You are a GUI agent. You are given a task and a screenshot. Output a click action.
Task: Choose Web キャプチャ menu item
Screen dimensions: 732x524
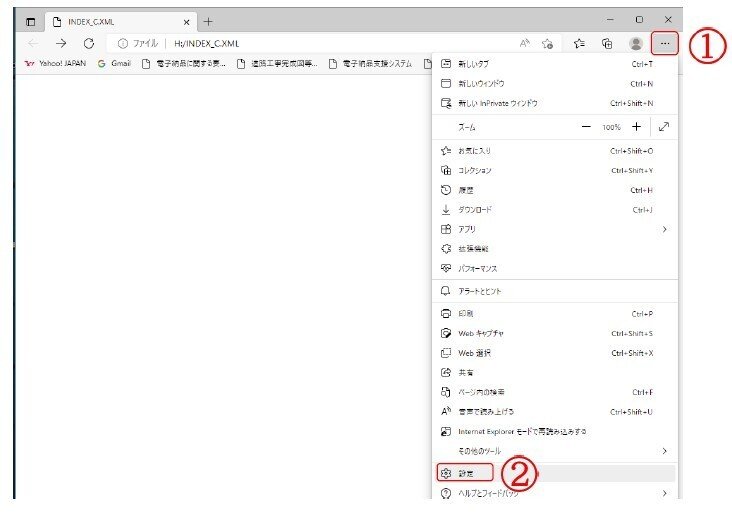(x=555, y=333)
